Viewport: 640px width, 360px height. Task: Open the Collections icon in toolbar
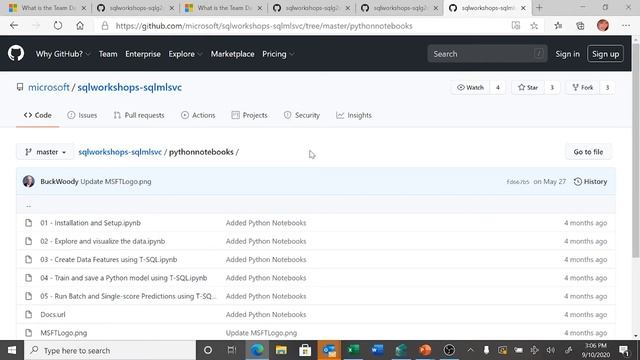580,26
